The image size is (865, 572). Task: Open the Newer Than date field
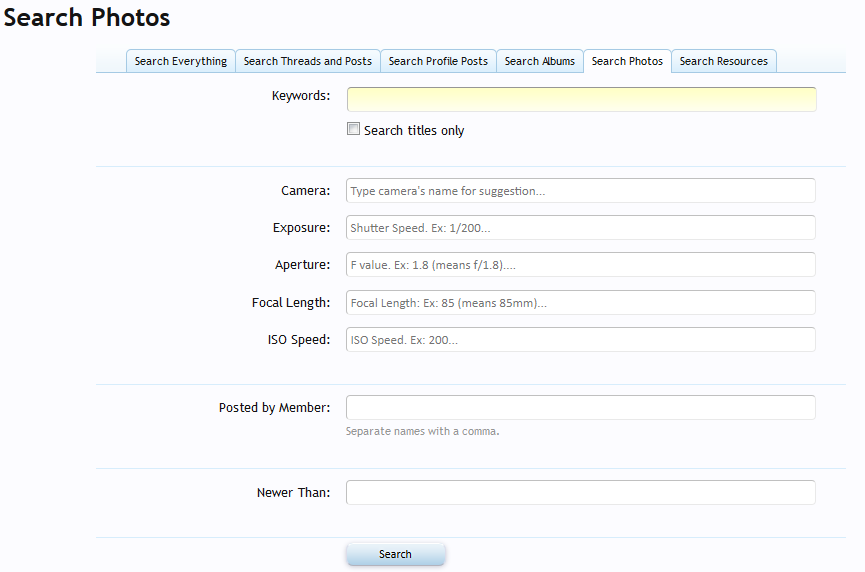pos(581,493)
